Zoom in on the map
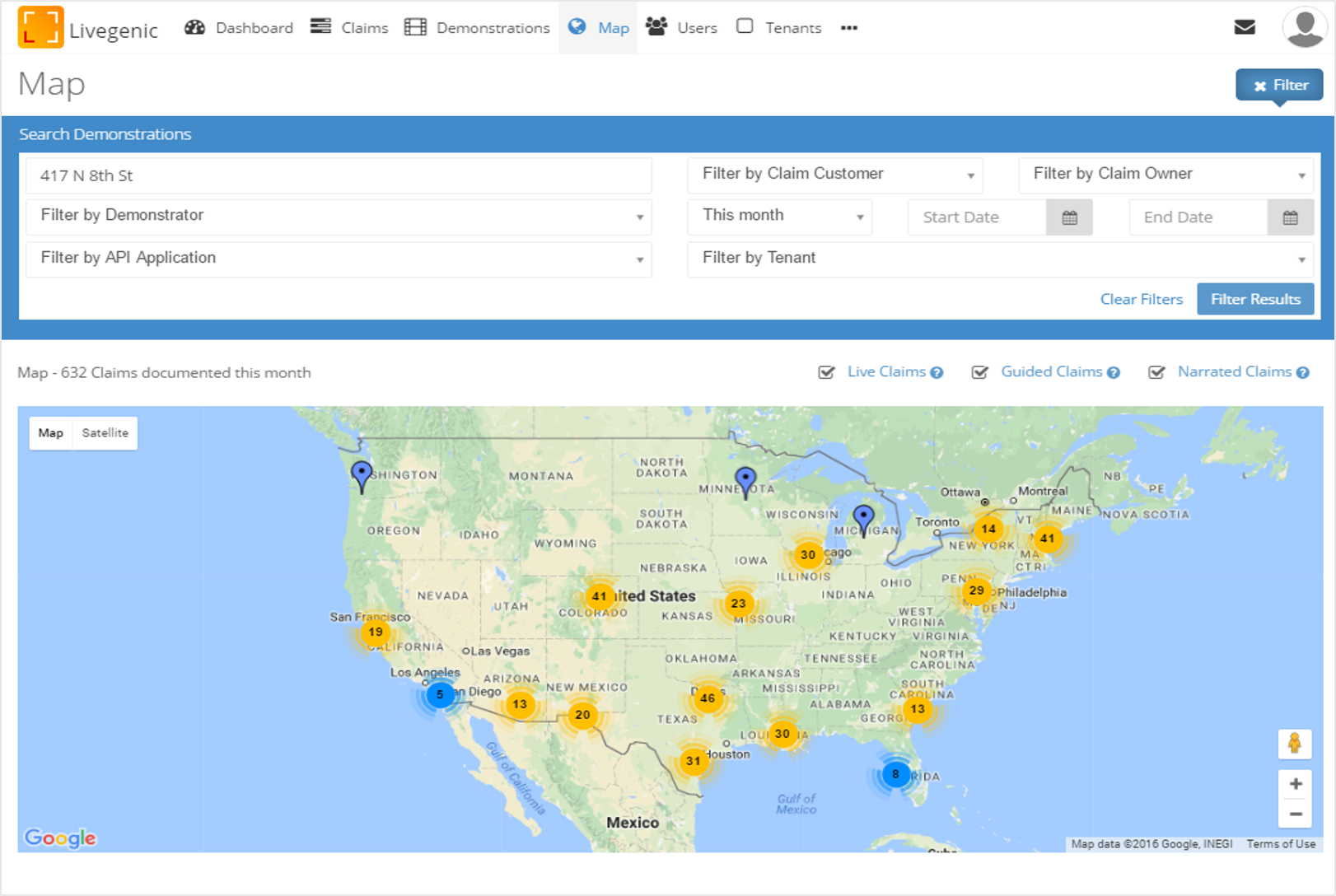This screenshot has width=1336, height=896. [x=1296, y=784]
